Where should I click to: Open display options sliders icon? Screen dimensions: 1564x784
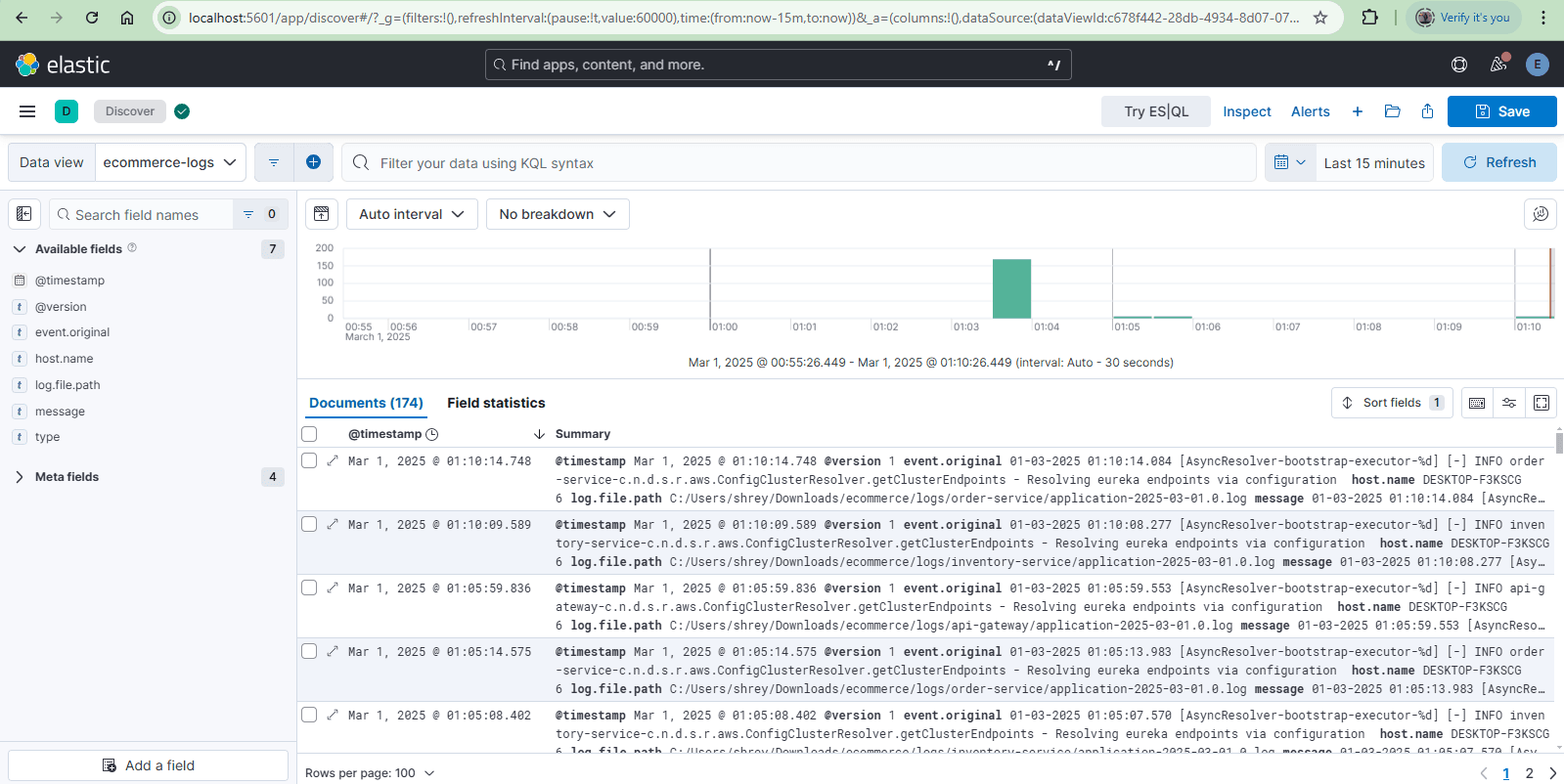click(1509, 403)
